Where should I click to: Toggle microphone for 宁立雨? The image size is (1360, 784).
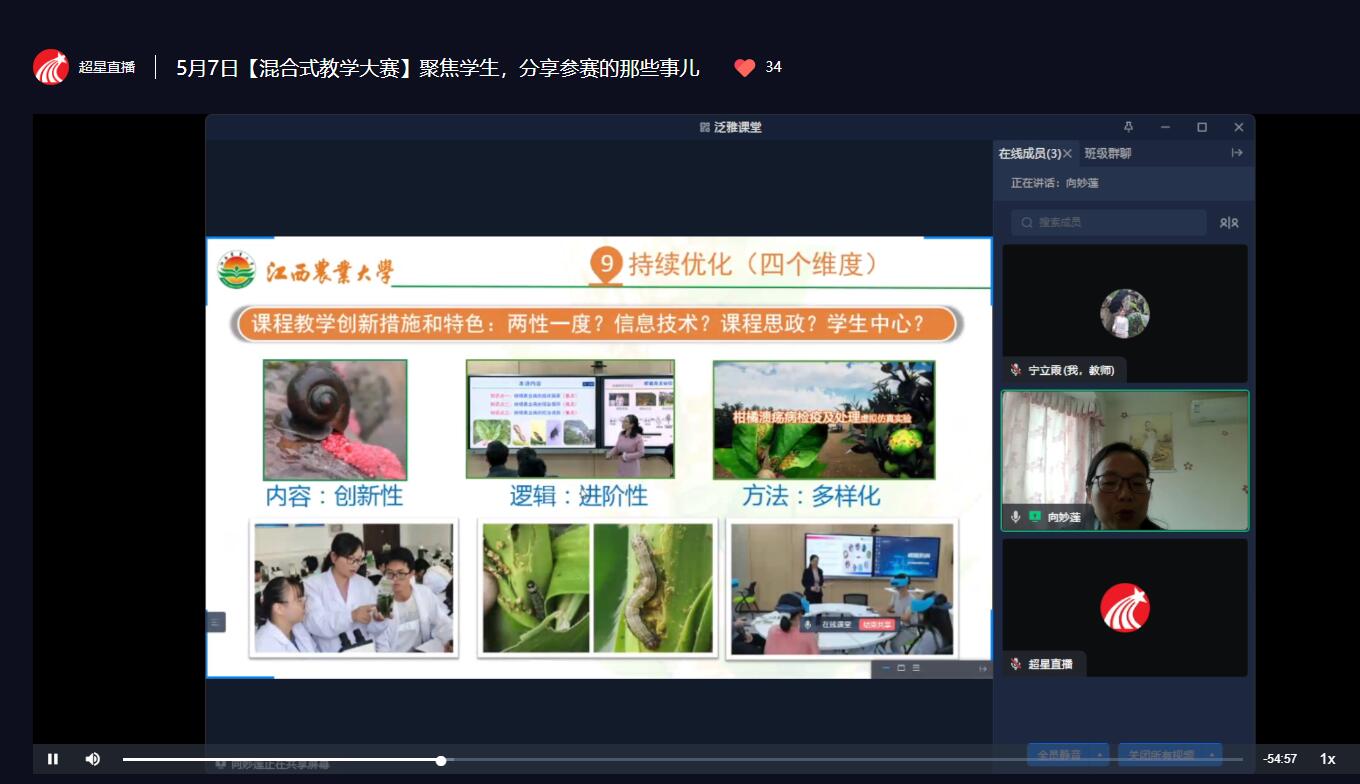point(1016,370)
